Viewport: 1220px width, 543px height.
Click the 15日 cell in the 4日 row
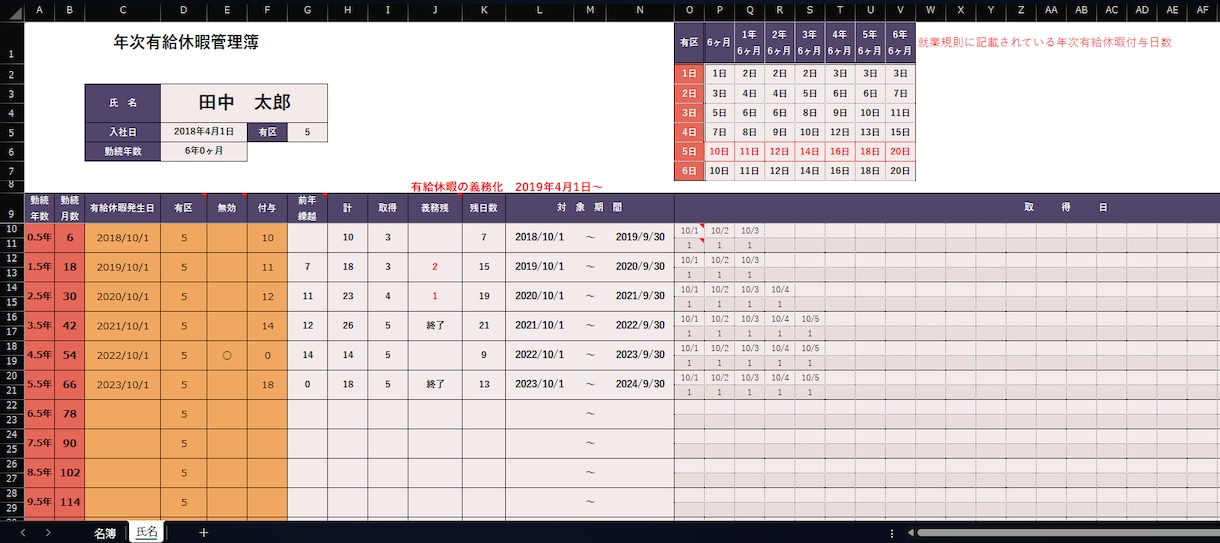[900, 132]
